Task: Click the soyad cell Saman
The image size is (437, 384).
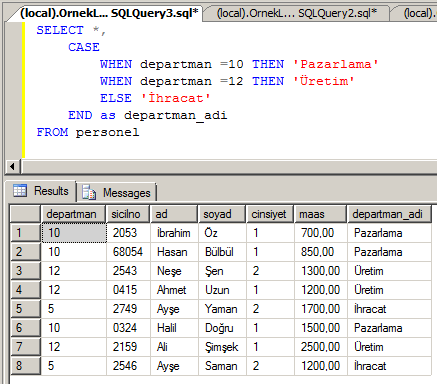Action: (222, 366)
